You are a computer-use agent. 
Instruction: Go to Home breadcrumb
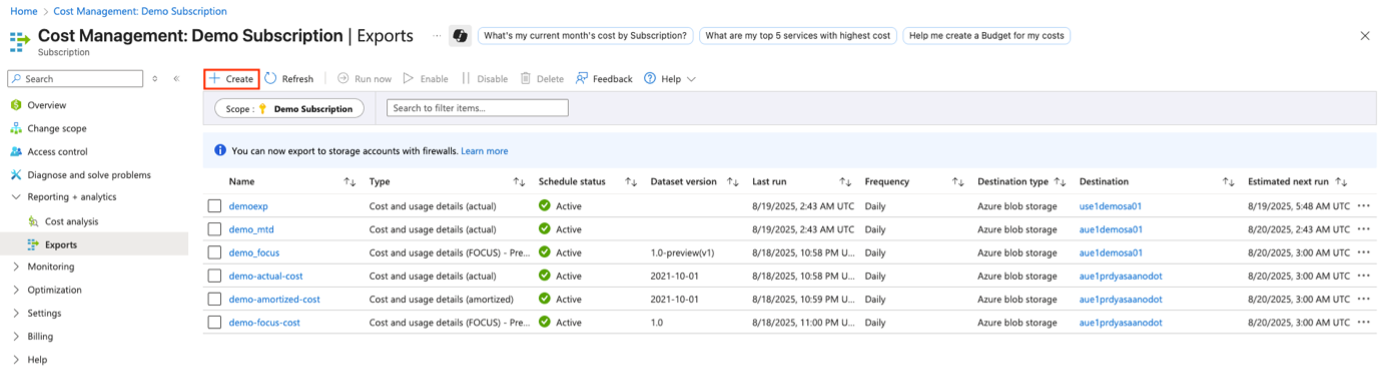pyautogui.click(x=23, y=11)
